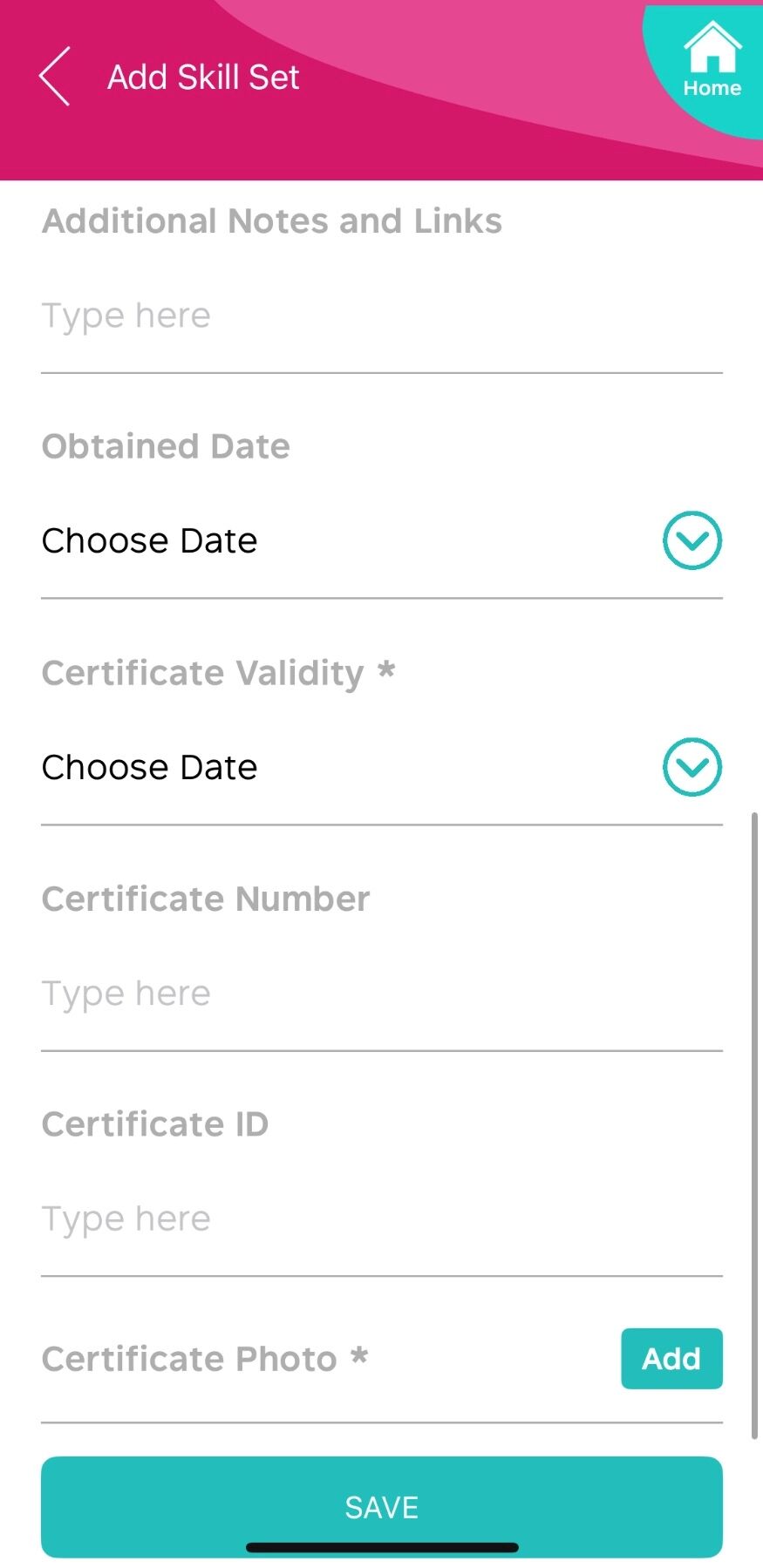763x1568 pixels.
Task: Go back using the header arrow
Action: click(54, 77)
